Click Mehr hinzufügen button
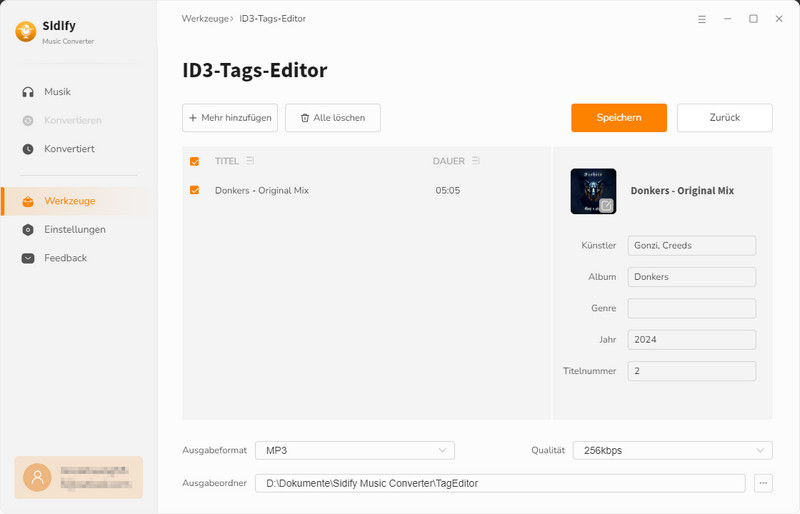 tap(230, 118)
